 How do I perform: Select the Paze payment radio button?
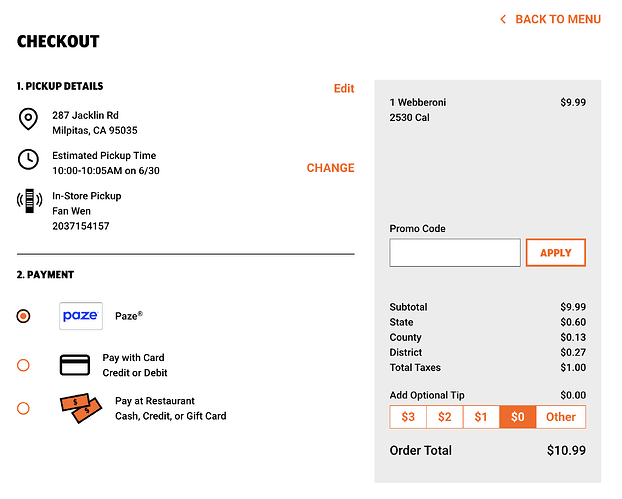pyautogui.click(x=23, y=316)
